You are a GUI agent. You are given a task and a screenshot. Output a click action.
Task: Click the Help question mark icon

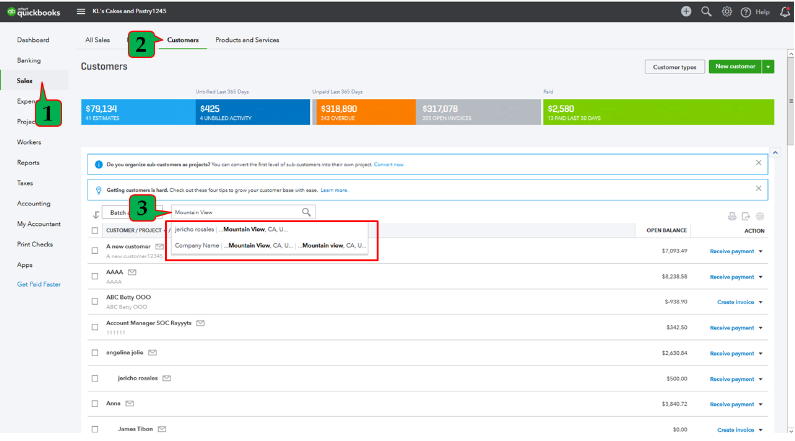click(x=745, y=12)
